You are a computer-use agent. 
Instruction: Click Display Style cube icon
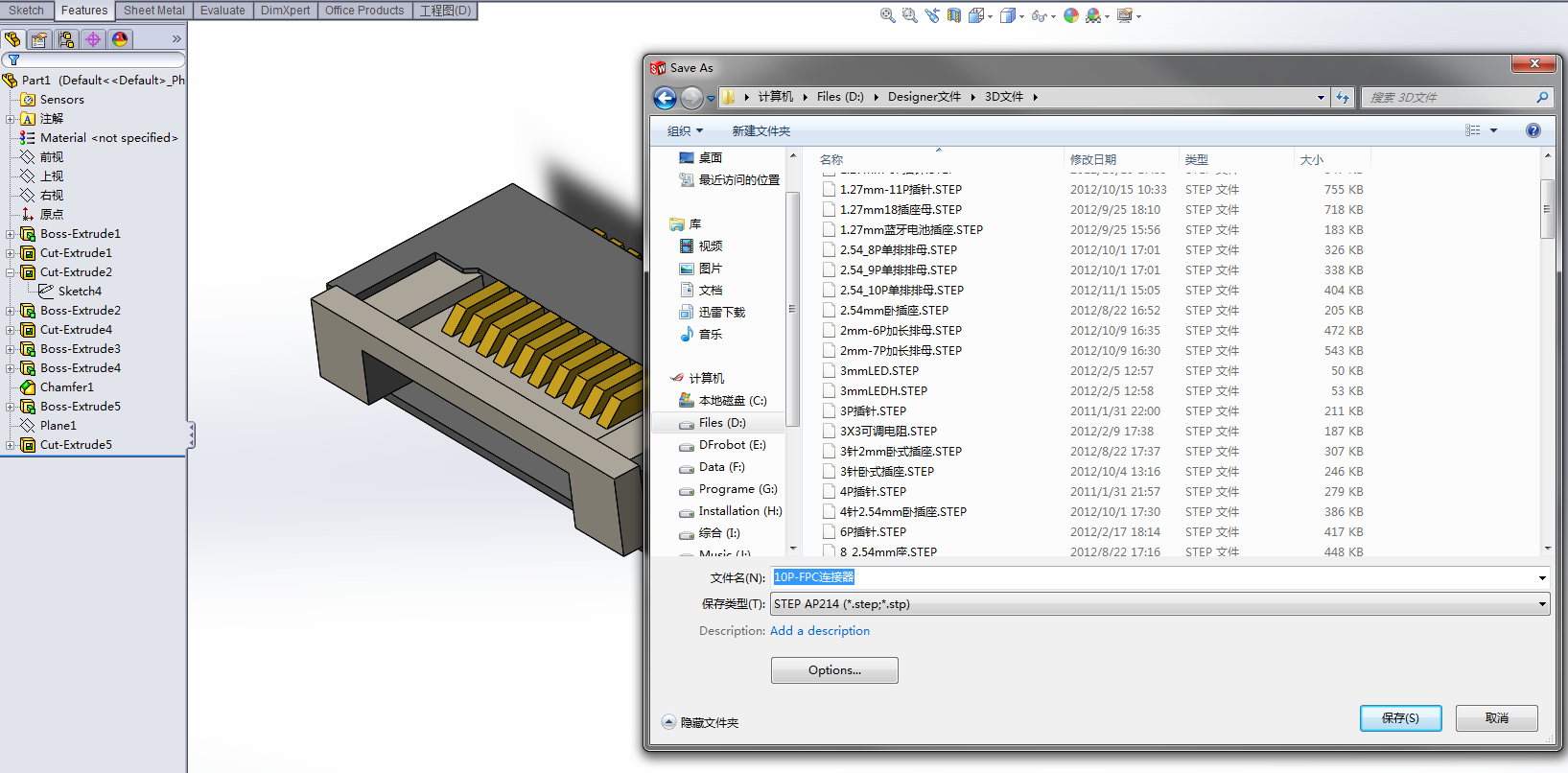(x=1007, y=15)
